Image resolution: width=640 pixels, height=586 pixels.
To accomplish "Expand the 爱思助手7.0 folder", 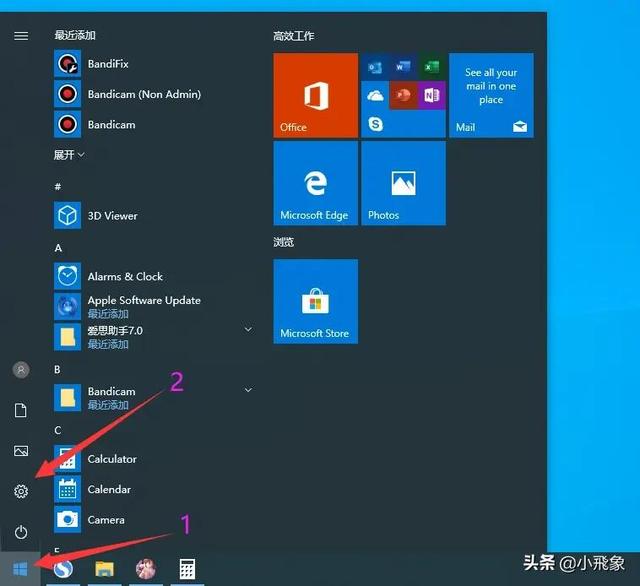I will 248,329.
